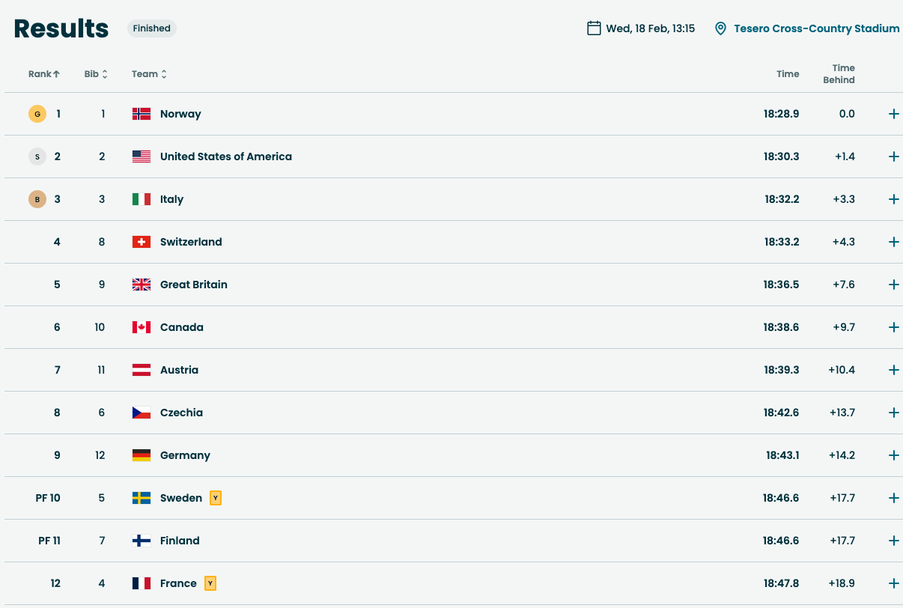This screenshot has height=608, width=903.
Task: Click the yellow card icon beside Sweden
Action: [215, 498]
